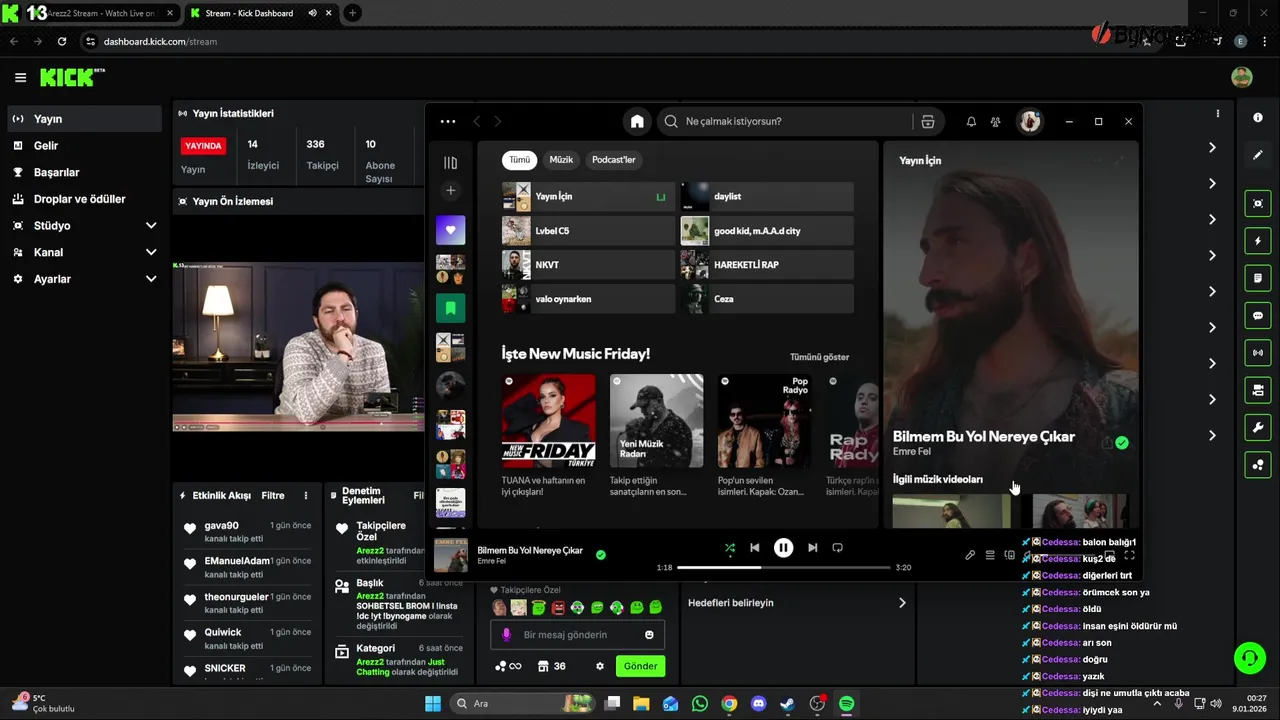1280x720 pixels.
Task: Open Kick hamburger menu
Action: pyautogui.click(x=20, y=77)
